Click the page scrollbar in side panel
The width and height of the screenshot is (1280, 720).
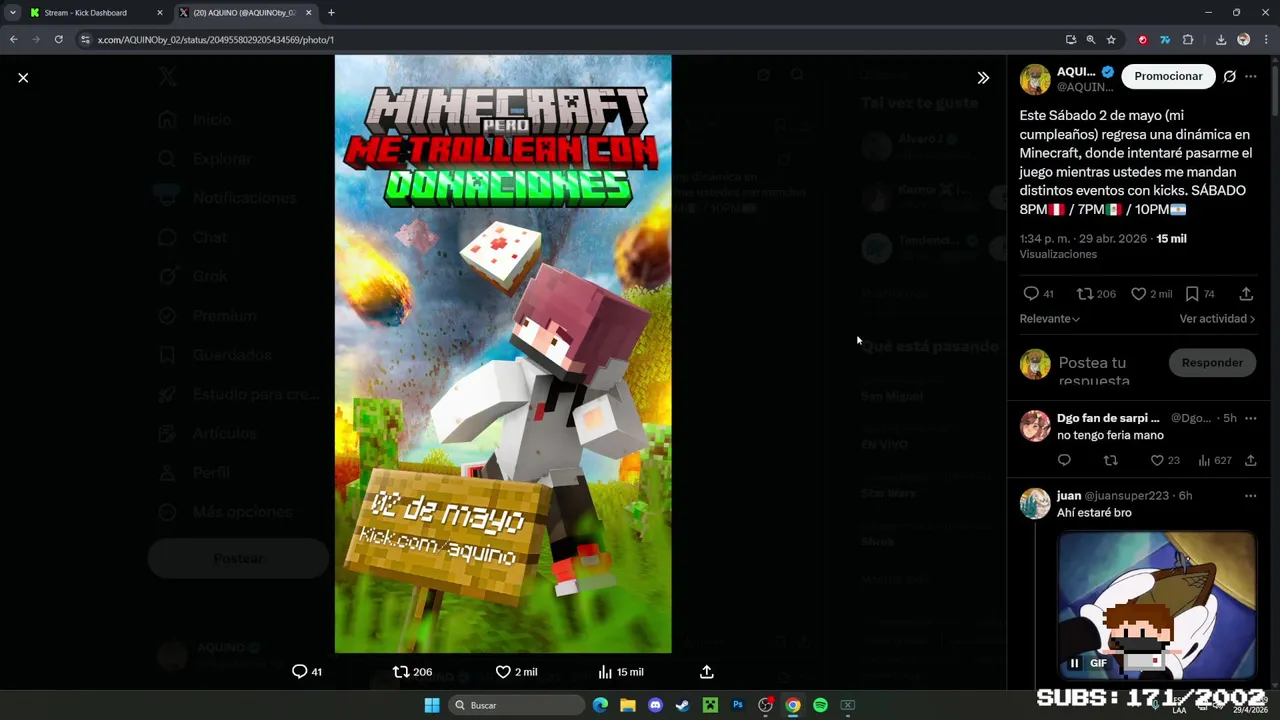click(x=1275, y=90)
